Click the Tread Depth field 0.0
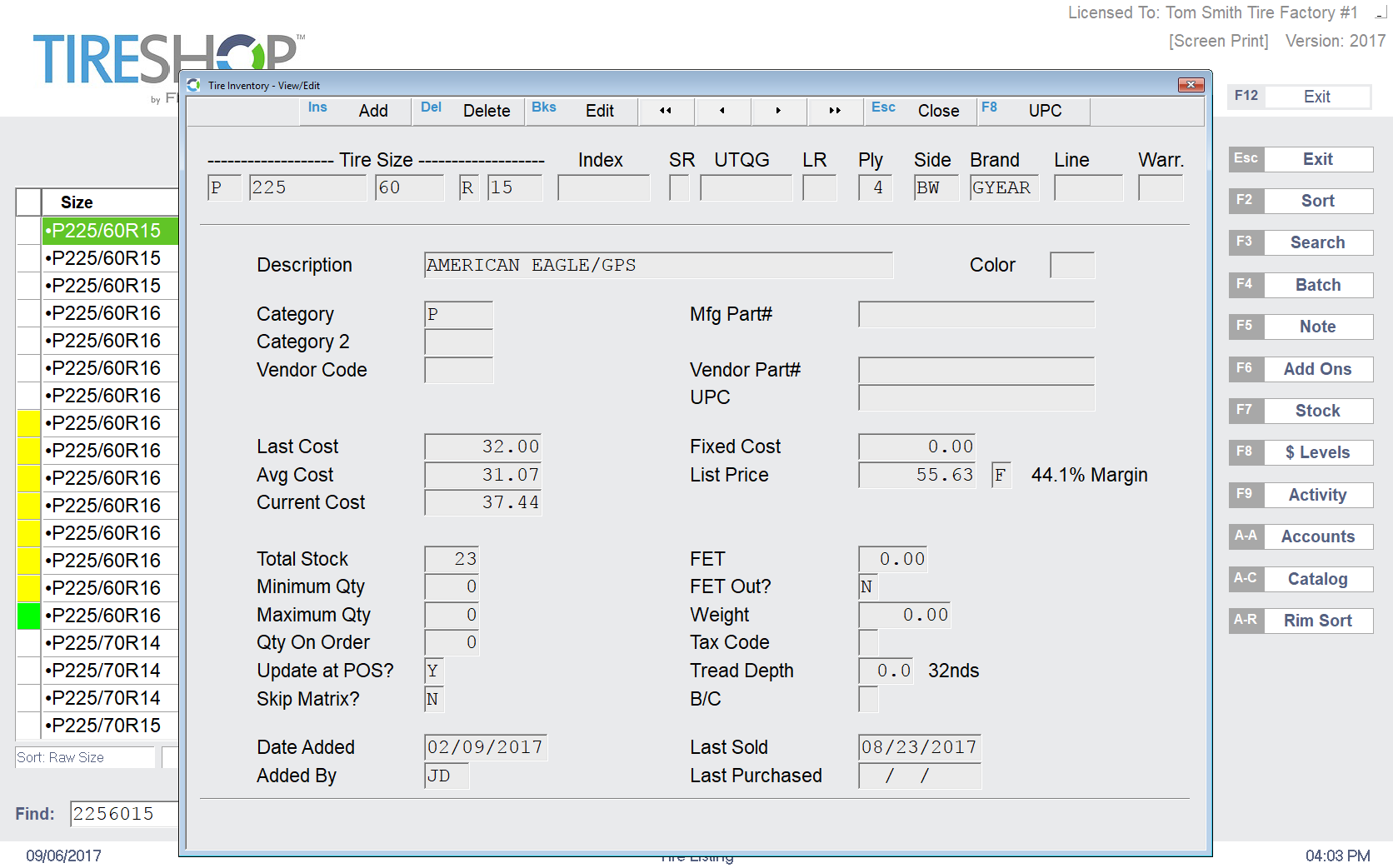This screenshot has height=868, width=1393. click(x=886, y=671)
